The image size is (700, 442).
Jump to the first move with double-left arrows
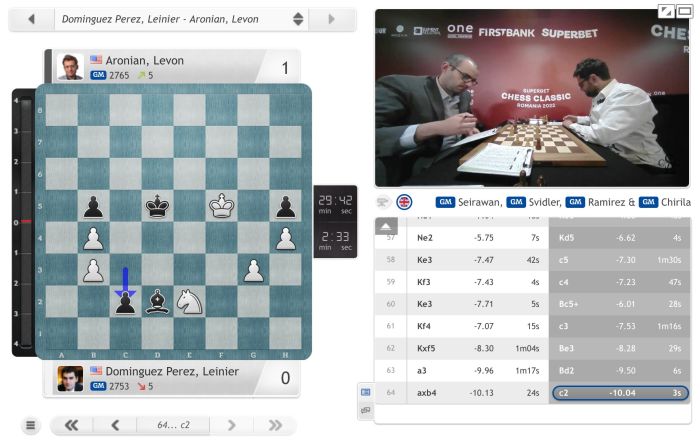tap(71, 425)
